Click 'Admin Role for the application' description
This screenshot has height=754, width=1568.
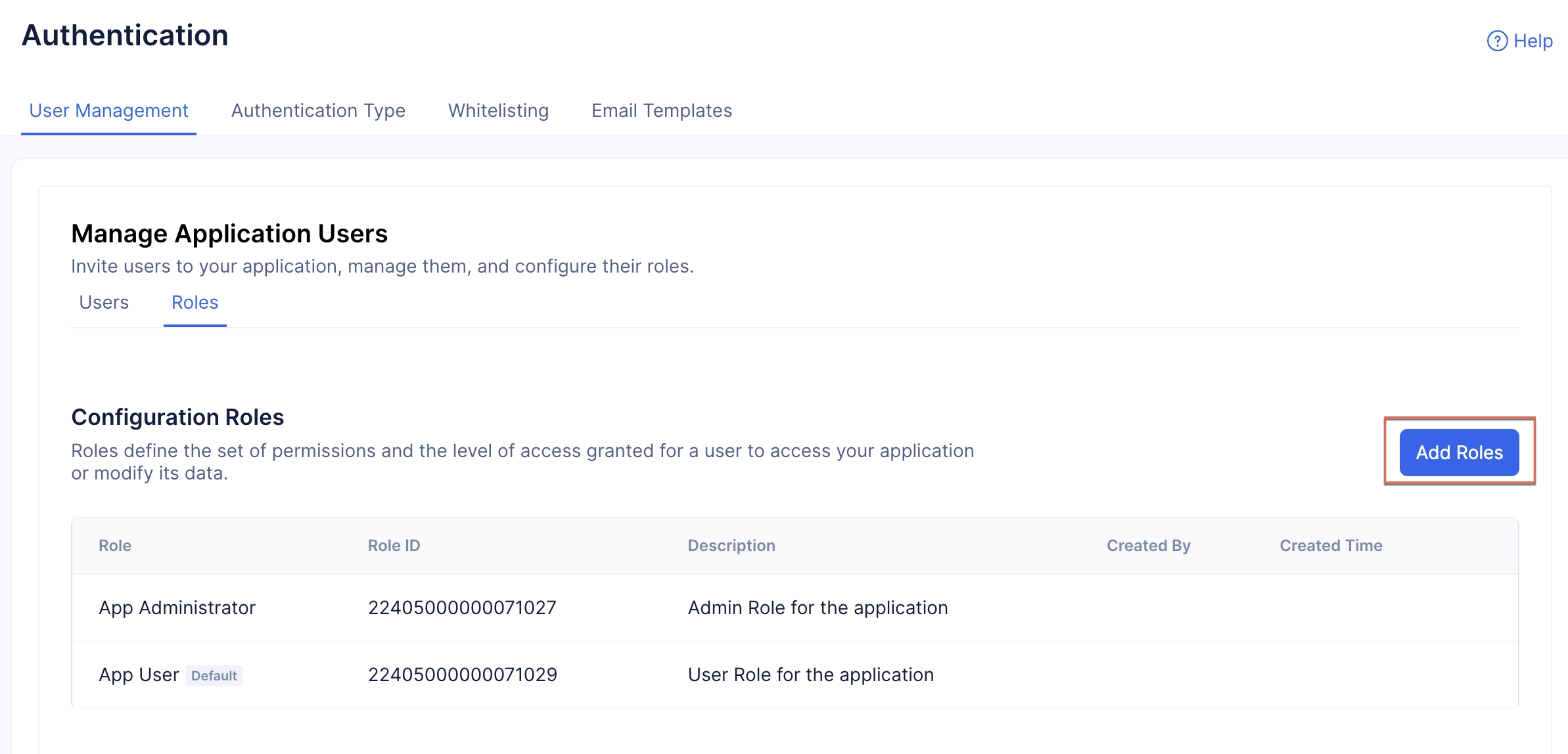(x=818, y=608)
